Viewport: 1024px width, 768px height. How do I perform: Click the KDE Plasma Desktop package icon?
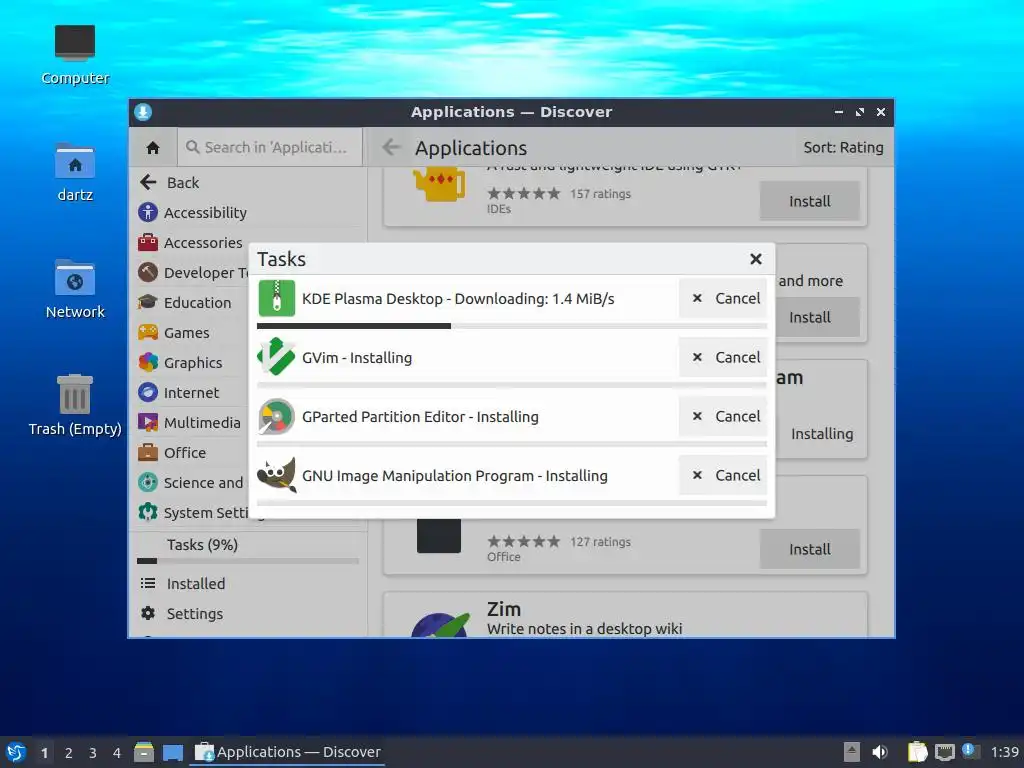(276, 298)
